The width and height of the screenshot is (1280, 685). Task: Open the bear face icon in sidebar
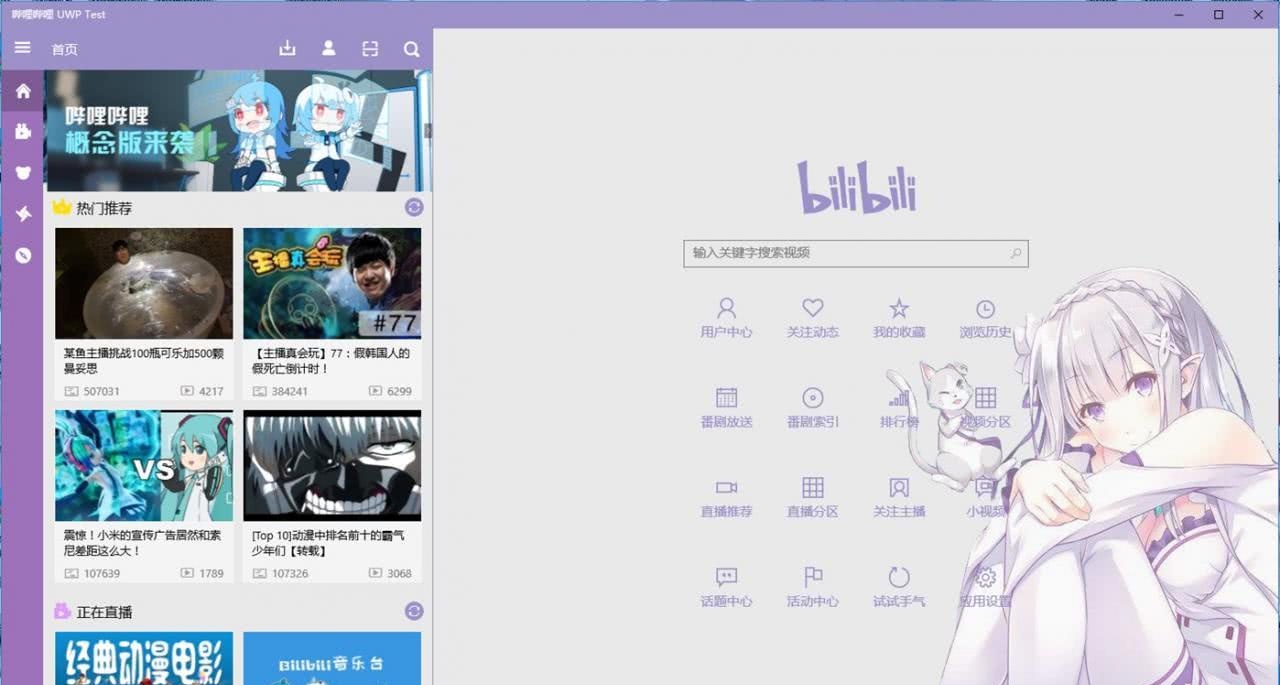coord(22,173)
